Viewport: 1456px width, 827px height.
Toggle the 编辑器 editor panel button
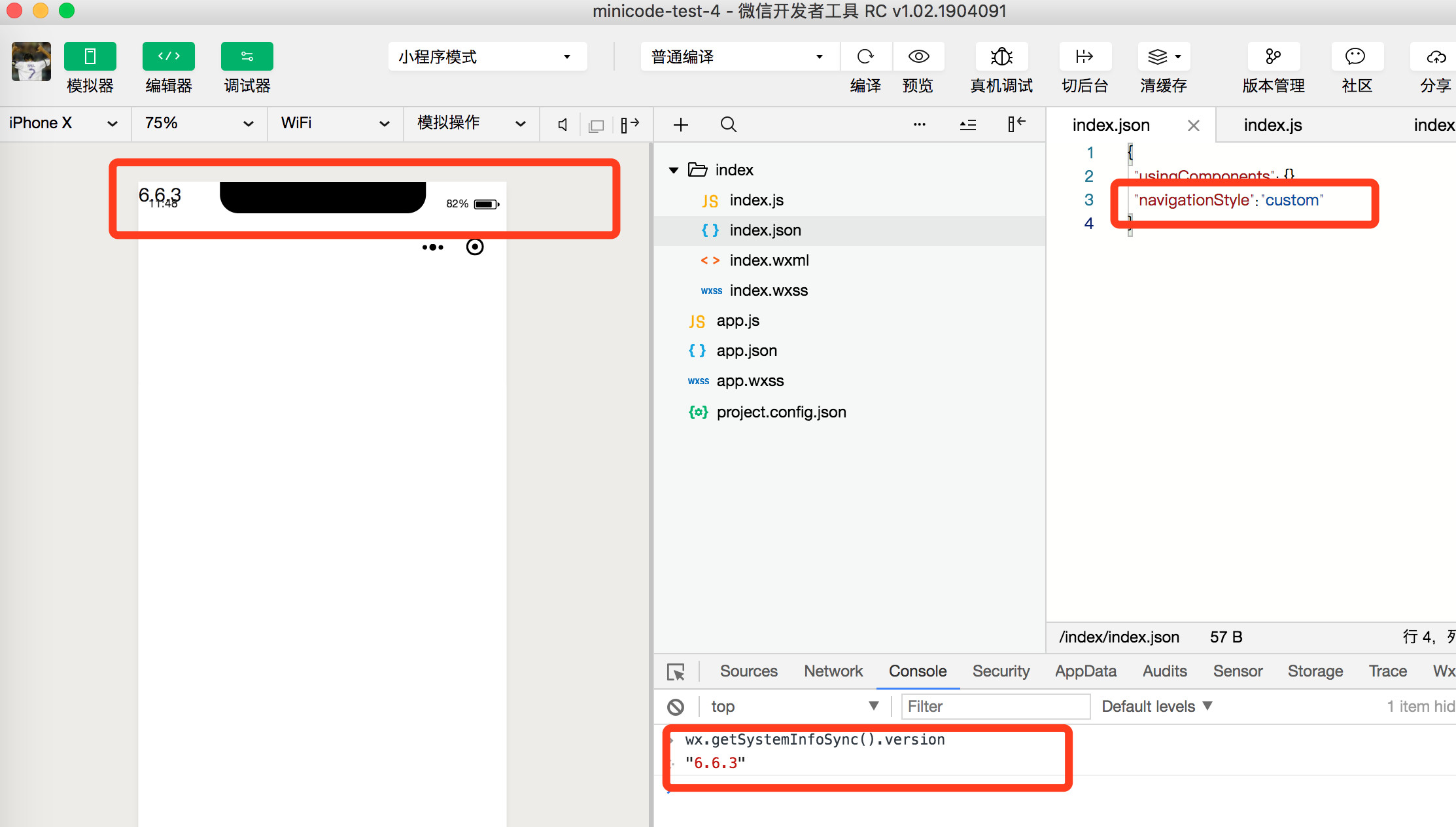tap(169, 56)
